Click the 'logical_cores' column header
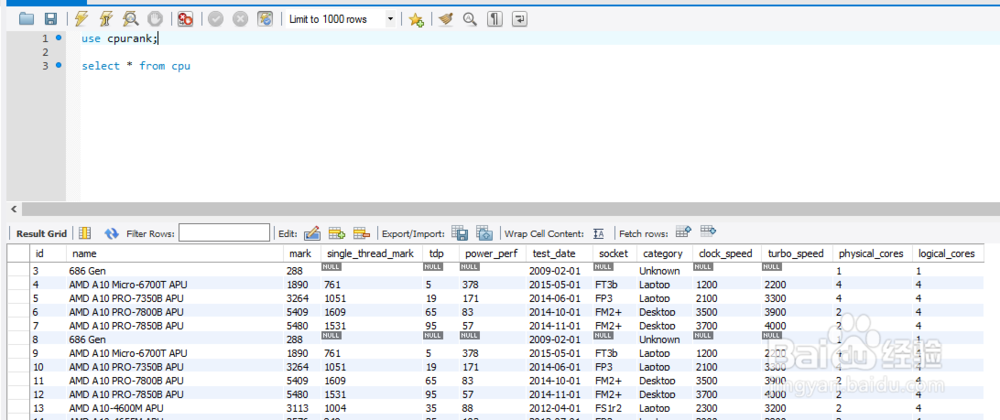The image size is (1000, 420). 947,253
